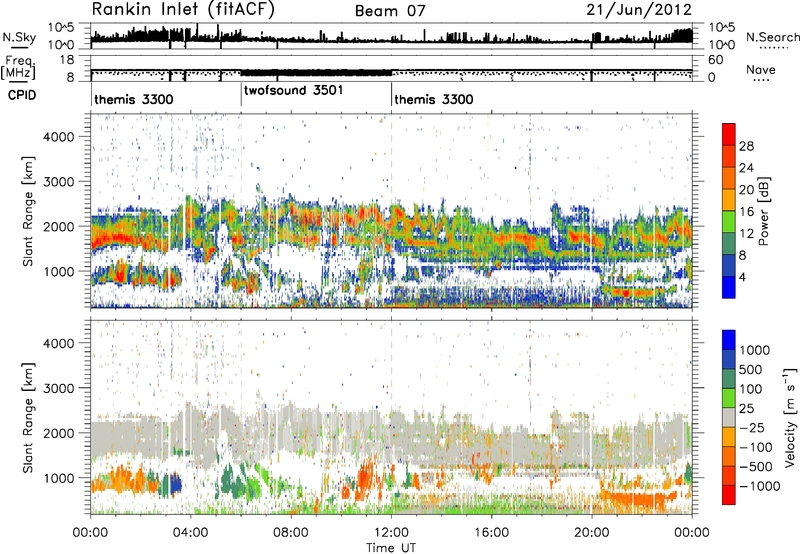Click the '16' Power colorbar tick label
The width and height of the screenshot is (800, 554).
[746, 212]
